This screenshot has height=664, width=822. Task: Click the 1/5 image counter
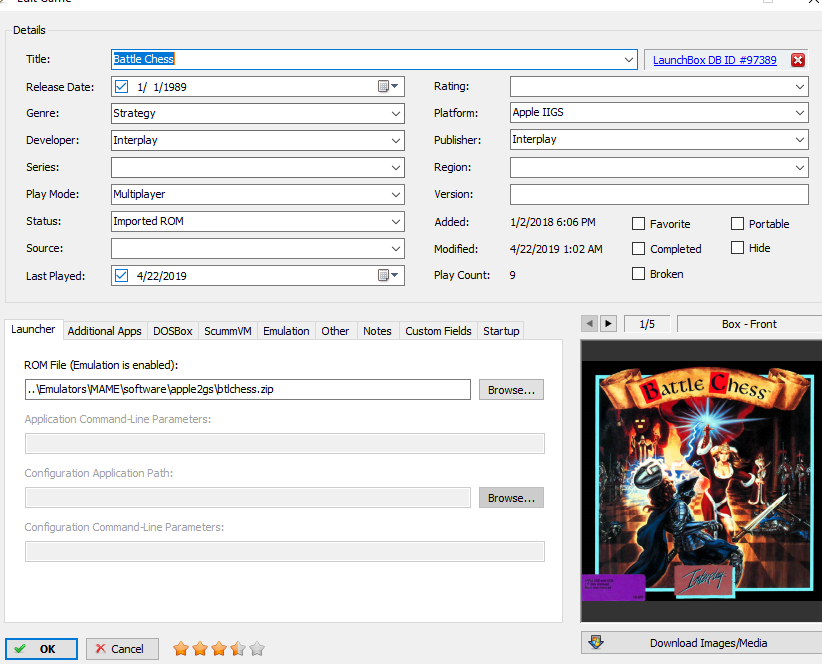point(647,324)
